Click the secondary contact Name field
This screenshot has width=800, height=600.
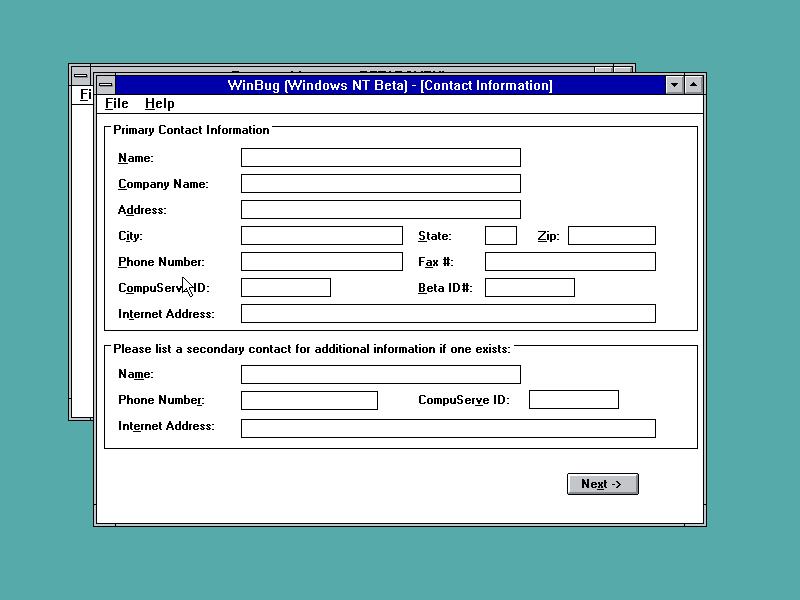click(381, 374)
